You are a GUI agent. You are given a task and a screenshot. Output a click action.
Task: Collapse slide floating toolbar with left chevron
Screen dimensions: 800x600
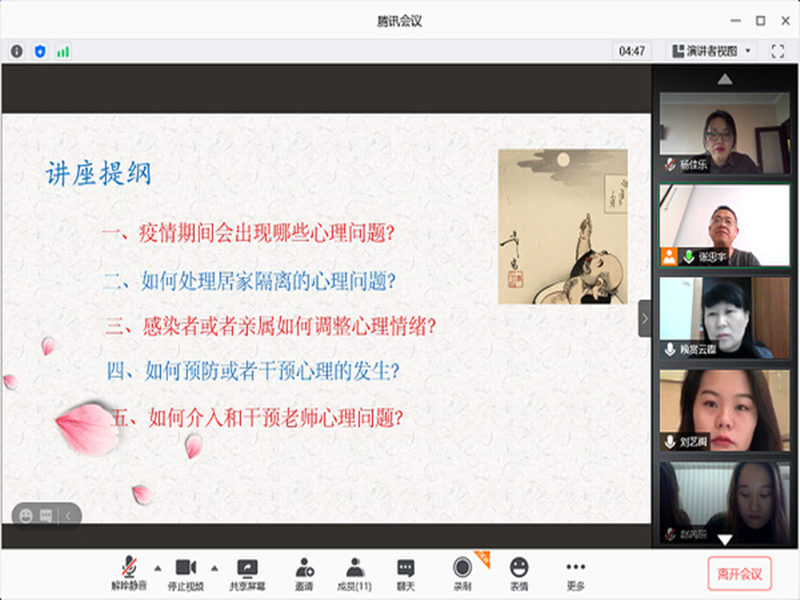point(68,516)
